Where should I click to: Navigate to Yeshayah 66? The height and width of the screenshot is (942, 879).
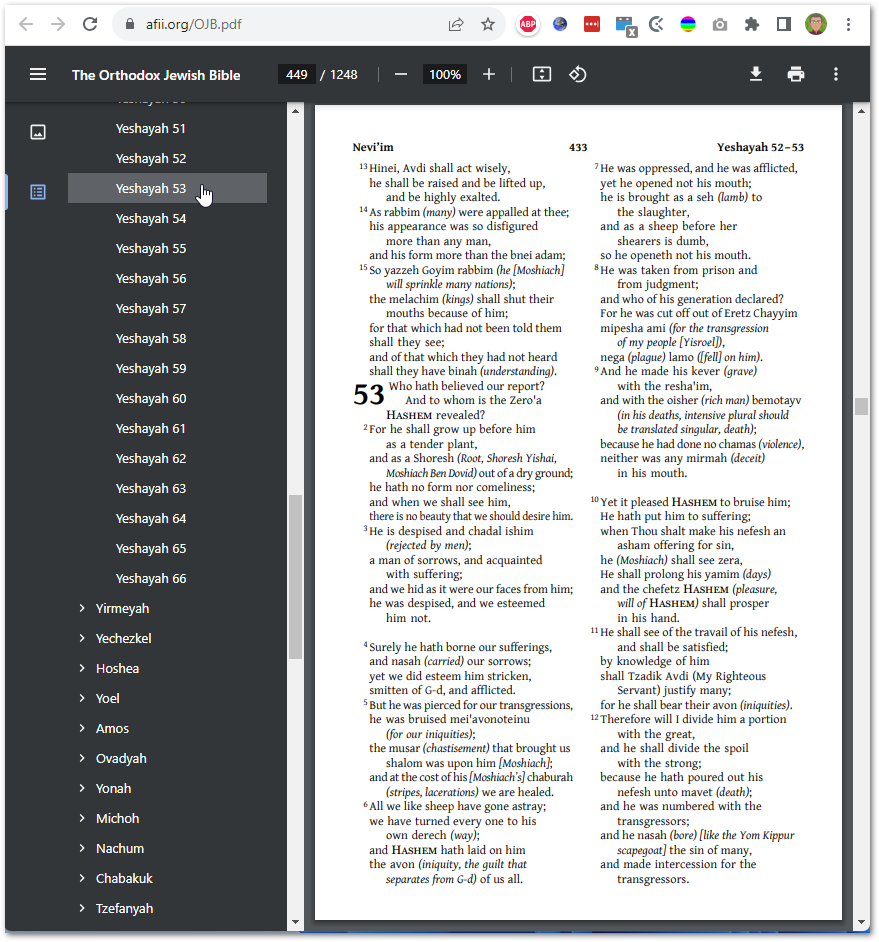point(151,579)
